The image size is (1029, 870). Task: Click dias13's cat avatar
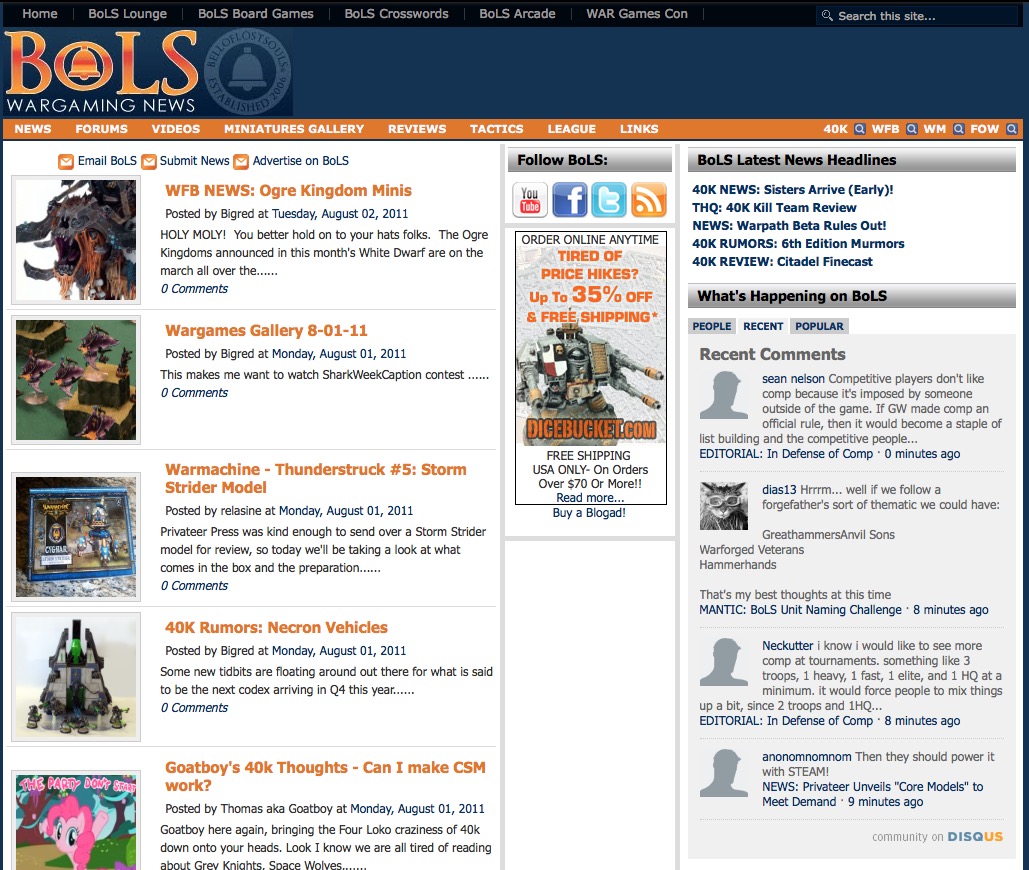pos(723,506)
